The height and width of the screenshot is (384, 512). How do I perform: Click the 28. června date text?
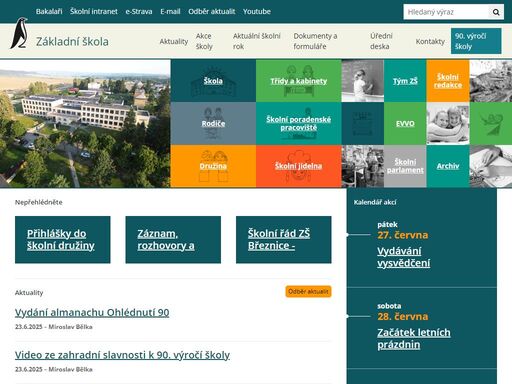point(403,316)
